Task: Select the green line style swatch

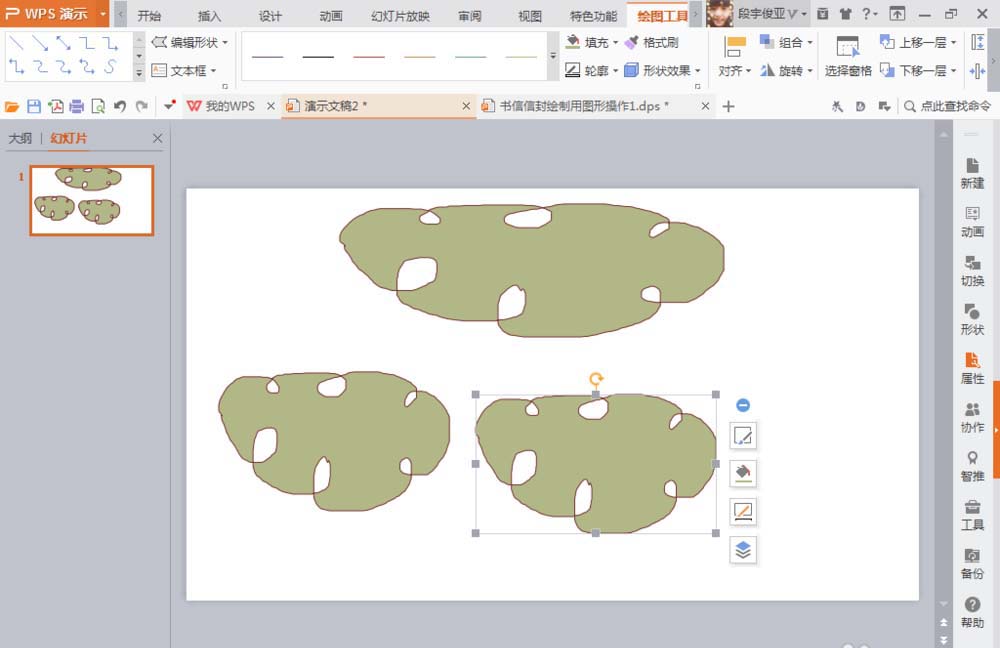Action: [469, 58]
